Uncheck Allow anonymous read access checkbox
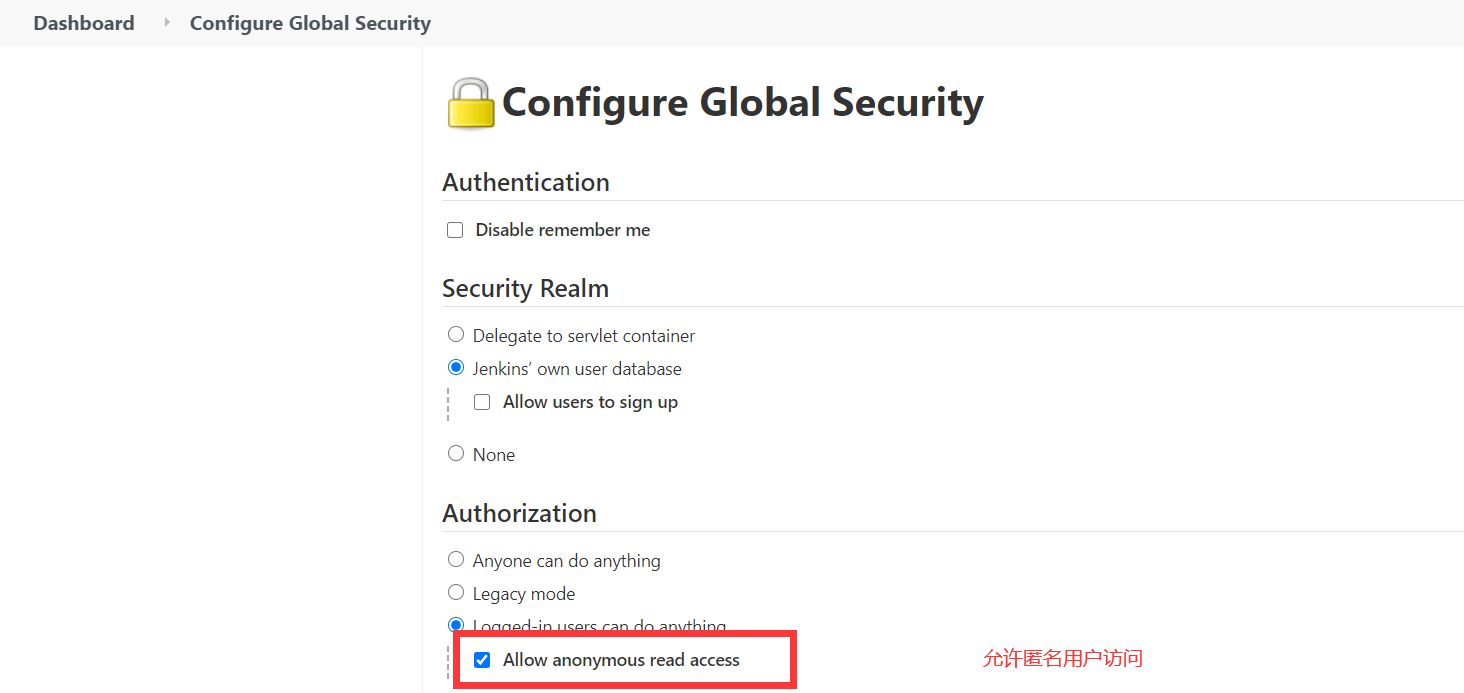The image size is (1464, 693). coord(482,660)
